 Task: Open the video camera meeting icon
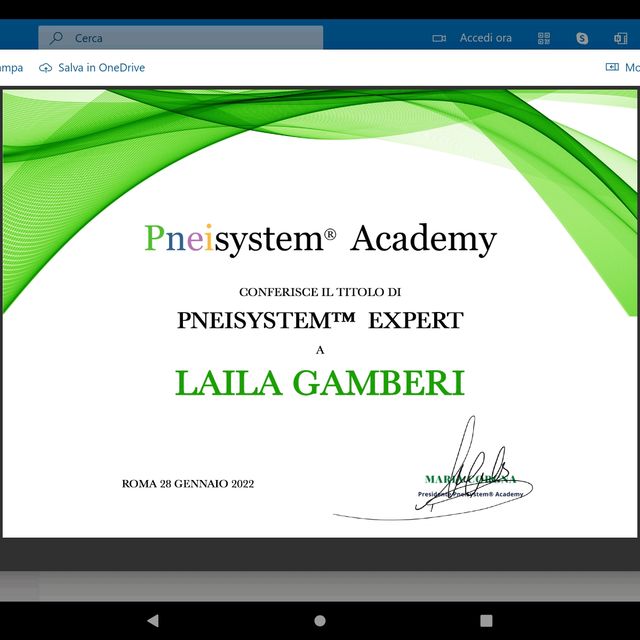tap(439, 38)
